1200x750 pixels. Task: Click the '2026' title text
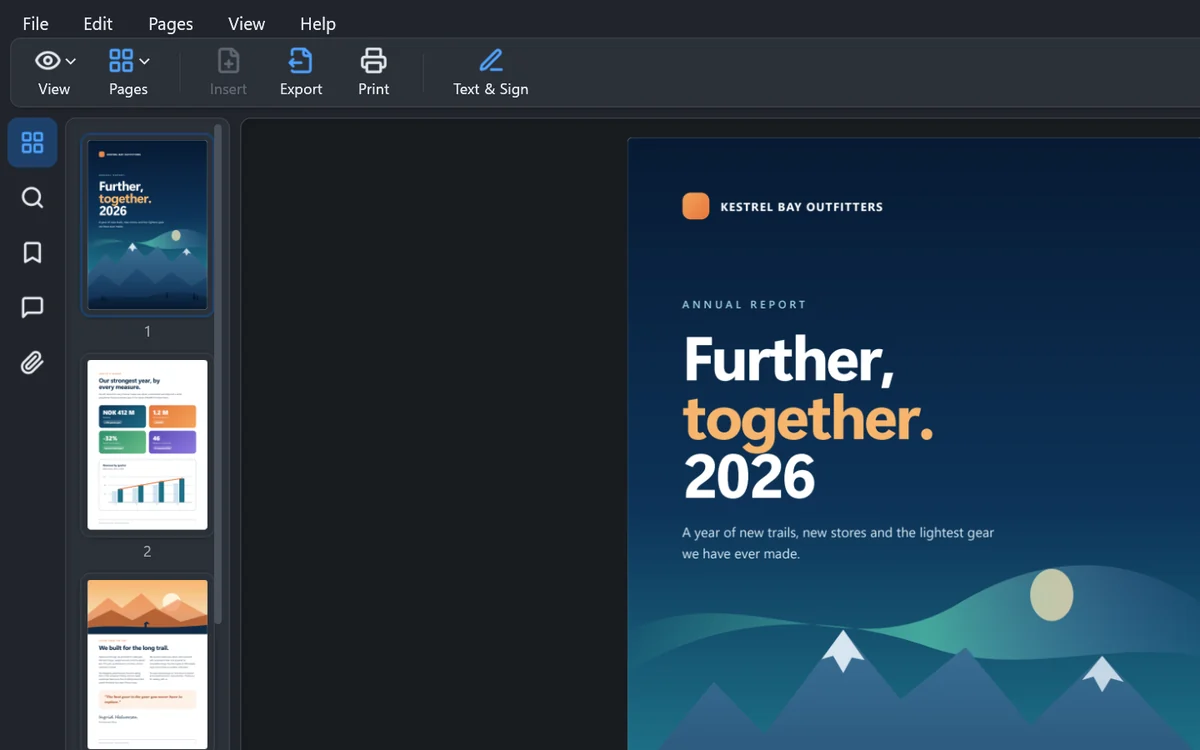(x=749, y=476)
